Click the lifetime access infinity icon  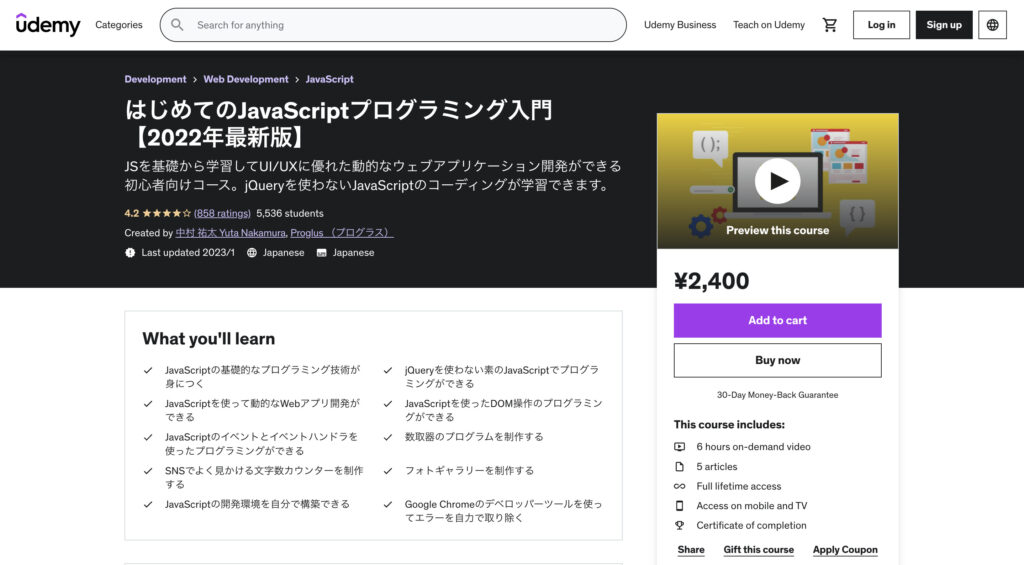tap(679, 486)
